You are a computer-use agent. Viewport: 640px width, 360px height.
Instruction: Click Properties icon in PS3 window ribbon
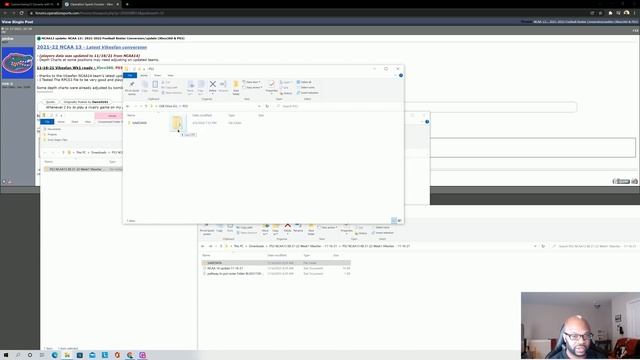(271, 87)
